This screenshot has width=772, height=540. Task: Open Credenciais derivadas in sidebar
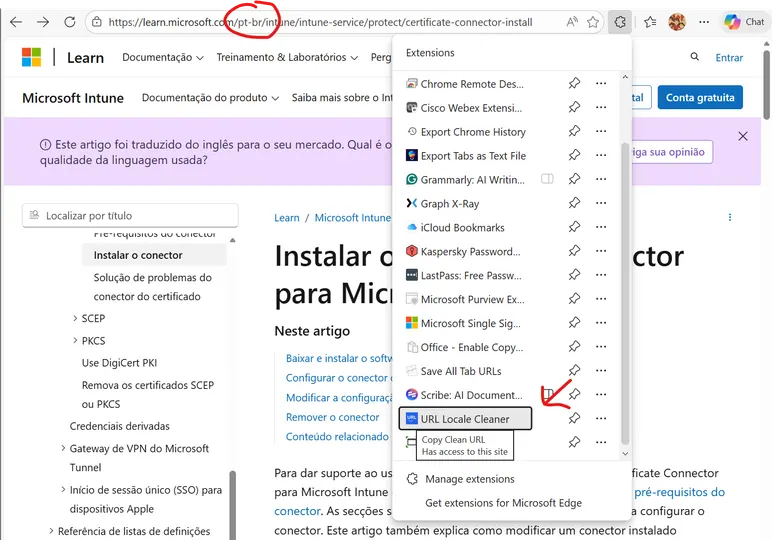(120, 426)
